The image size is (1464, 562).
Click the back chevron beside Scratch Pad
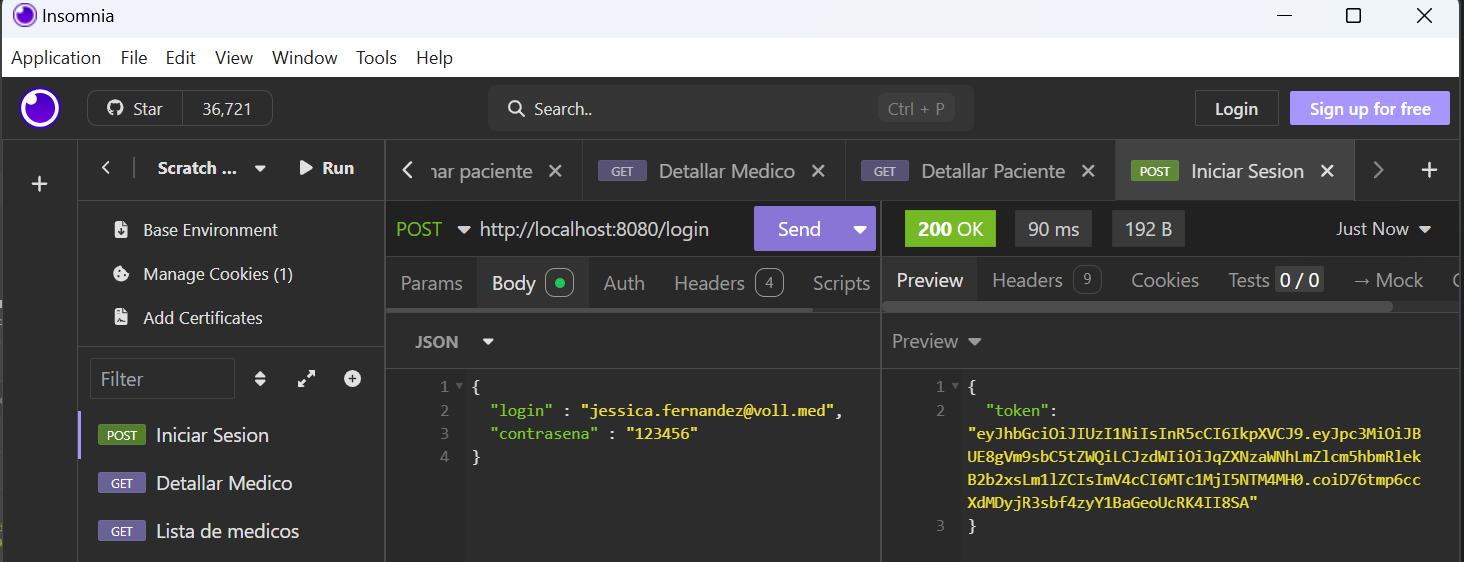(x=106, y=168)
